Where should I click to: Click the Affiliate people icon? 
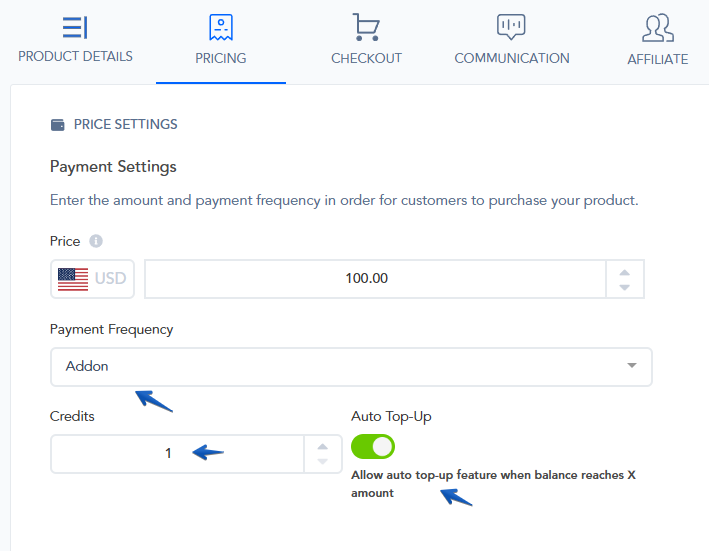657,27
